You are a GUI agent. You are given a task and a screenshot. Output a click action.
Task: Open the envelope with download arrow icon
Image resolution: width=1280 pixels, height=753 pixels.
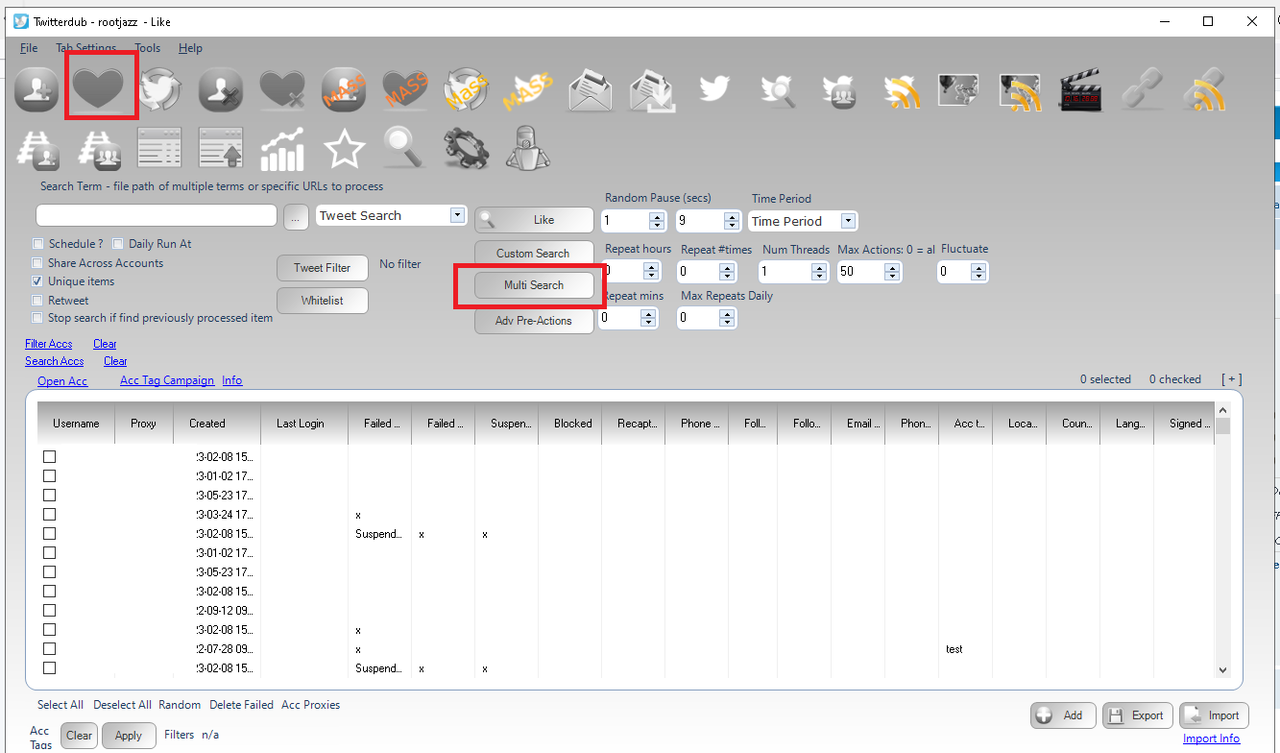coord(652,91)
